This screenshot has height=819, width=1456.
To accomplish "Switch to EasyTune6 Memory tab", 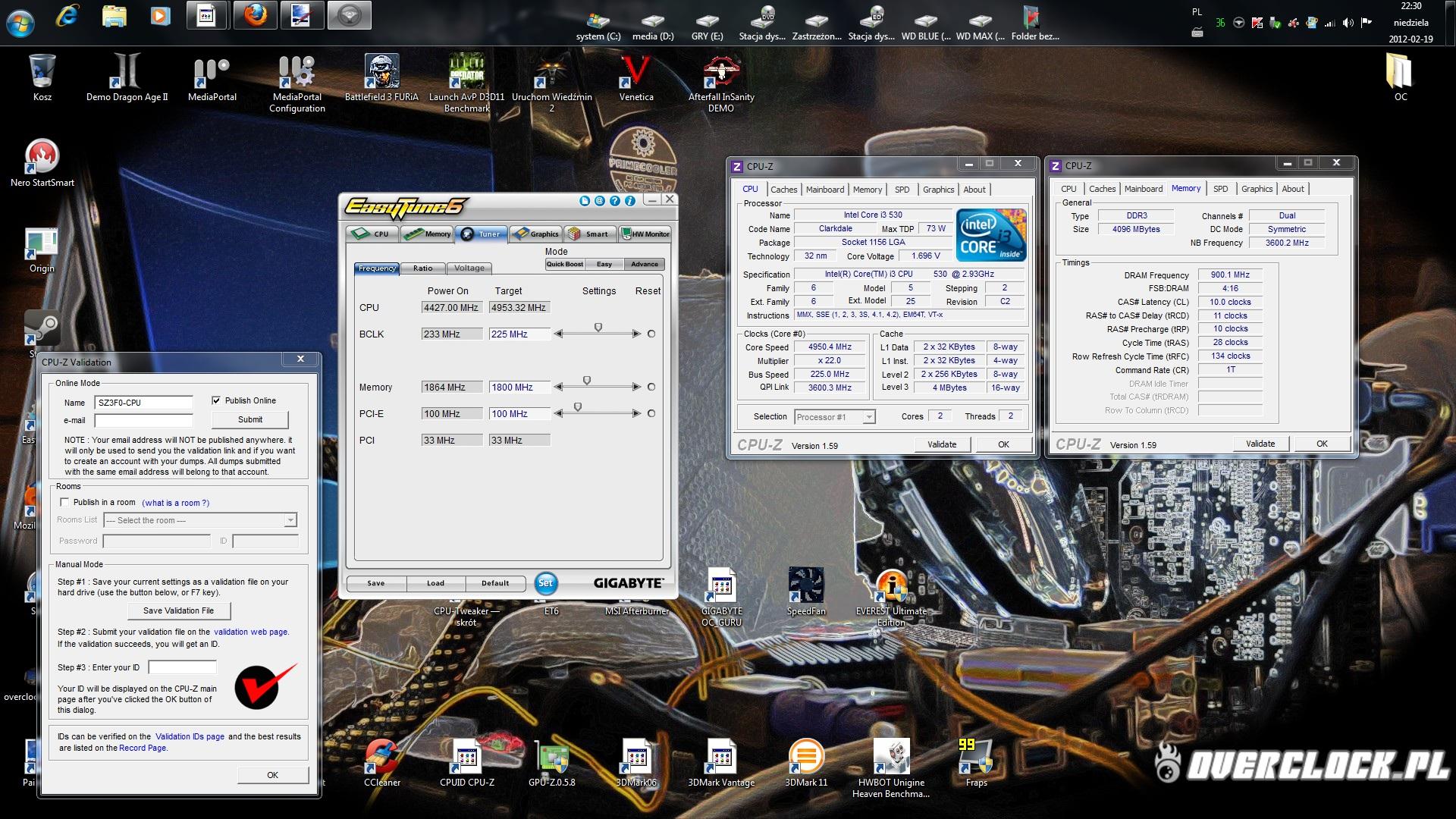I will [x=427, y=234].
